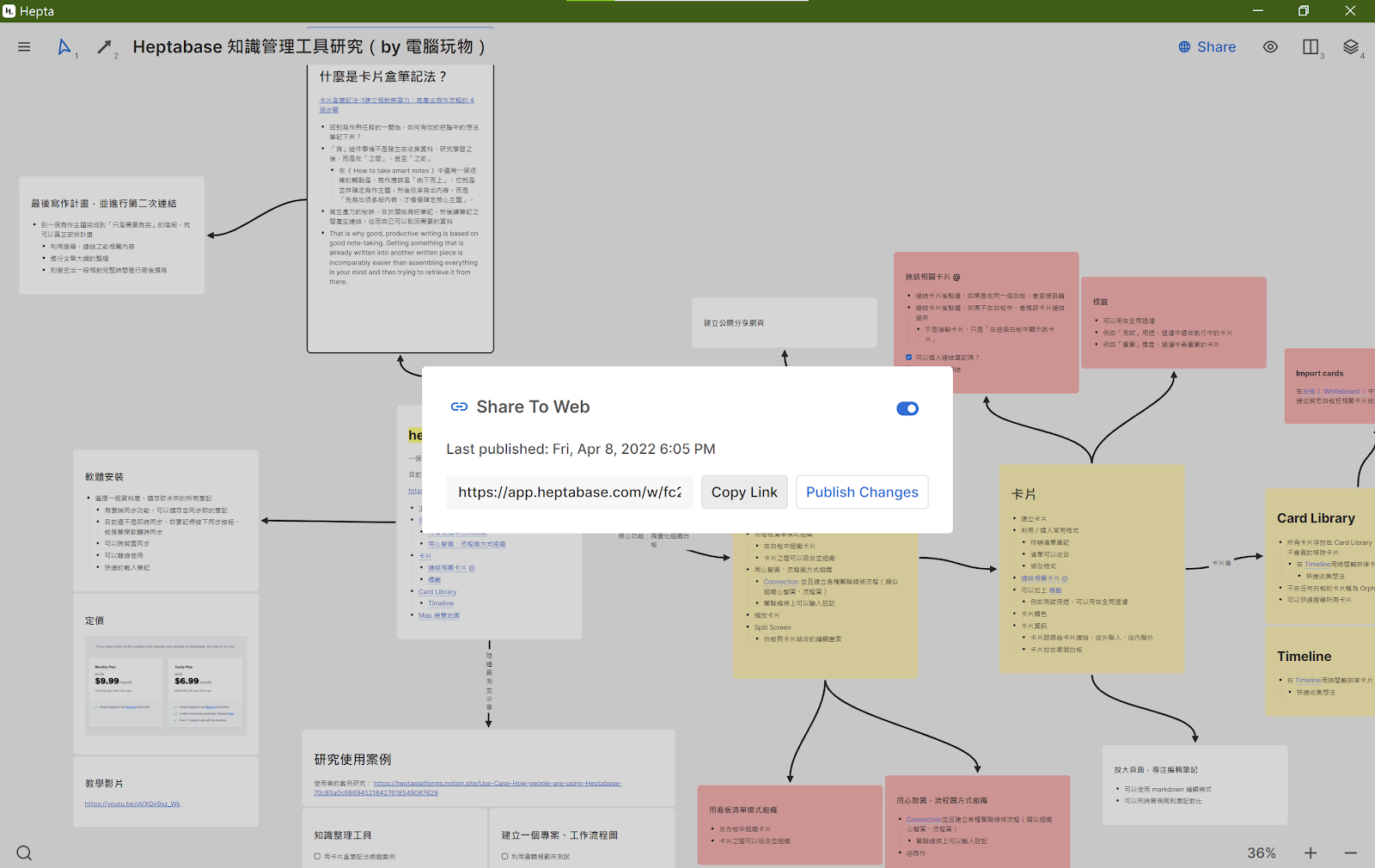Click the 研究使用案例 card title

coord(352,760)
